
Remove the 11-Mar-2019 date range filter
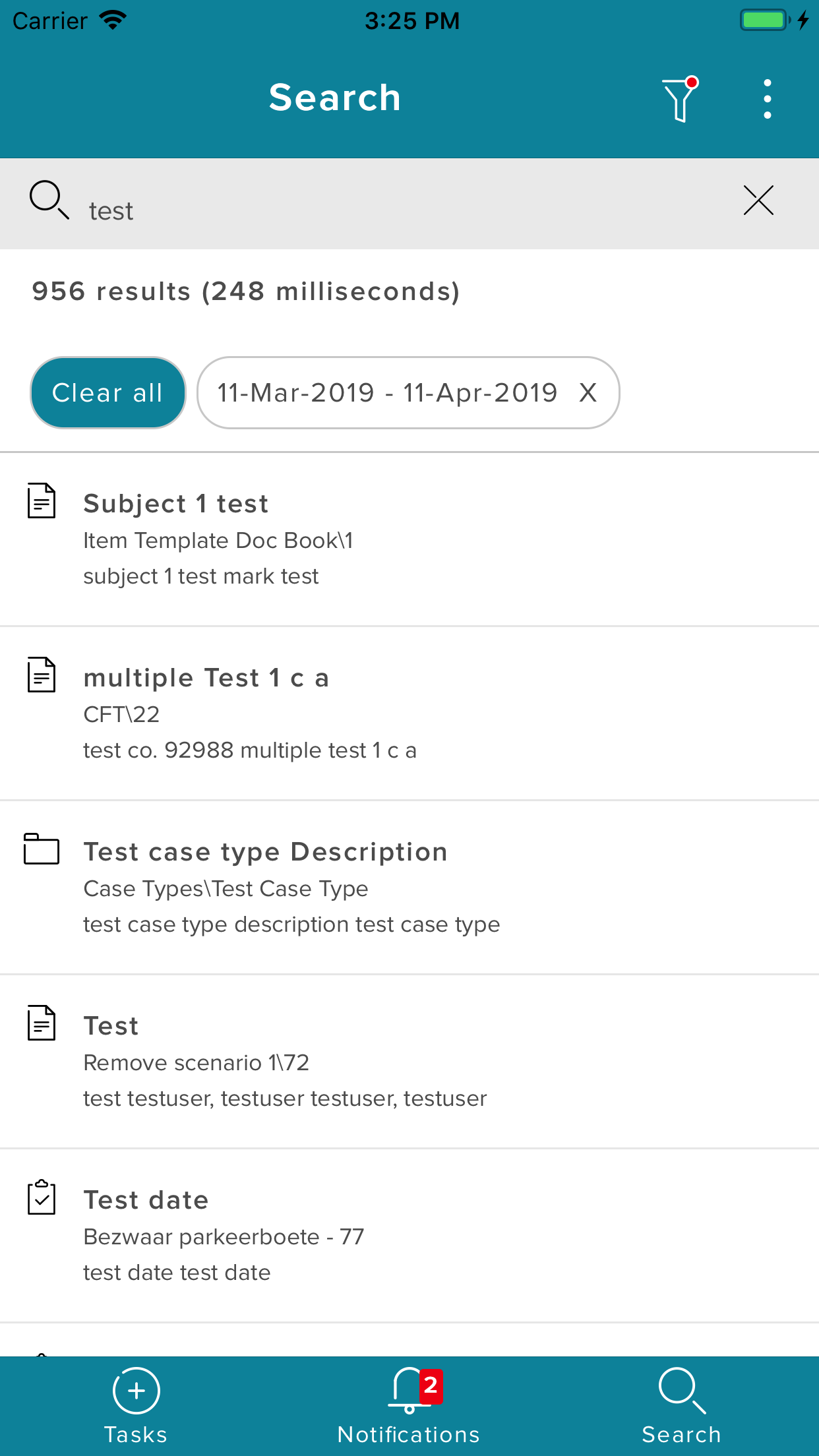(x=588, y=393)
